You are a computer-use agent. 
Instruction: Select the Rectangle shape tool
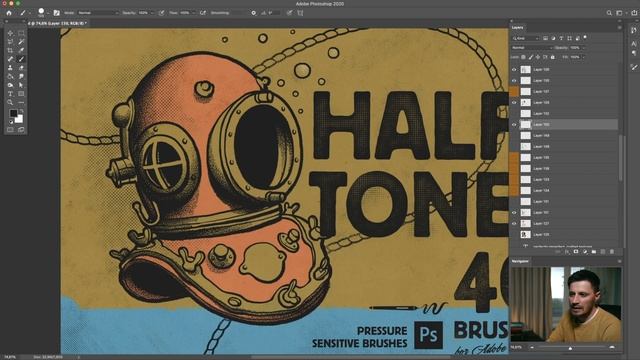click(21, 93)
